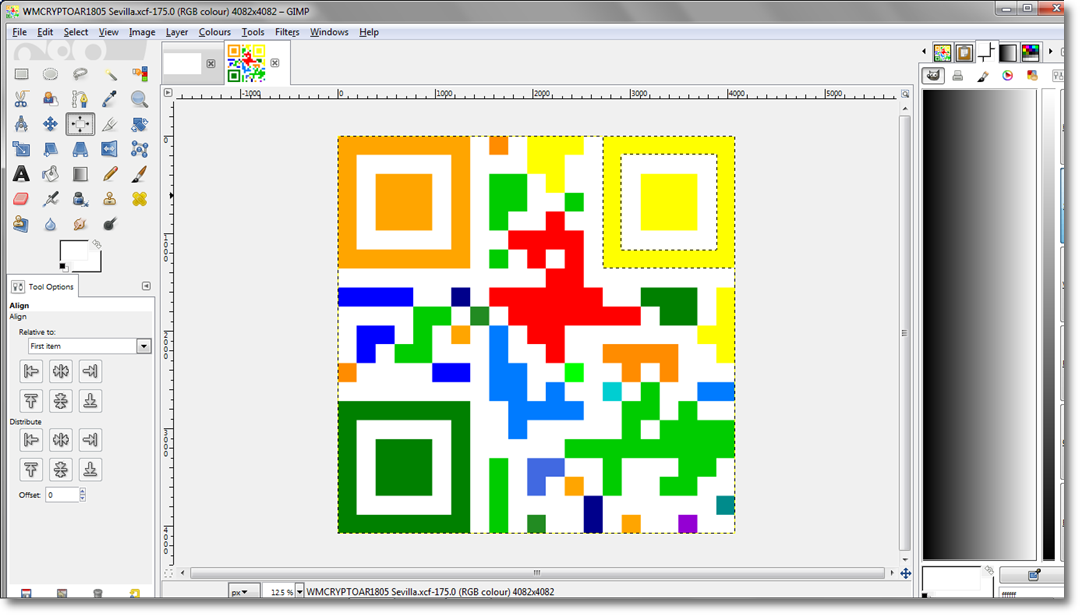Select the Paths tool
Viewport: 1080px width, 615px height.
pyautogui.click(x=80, y=99)
